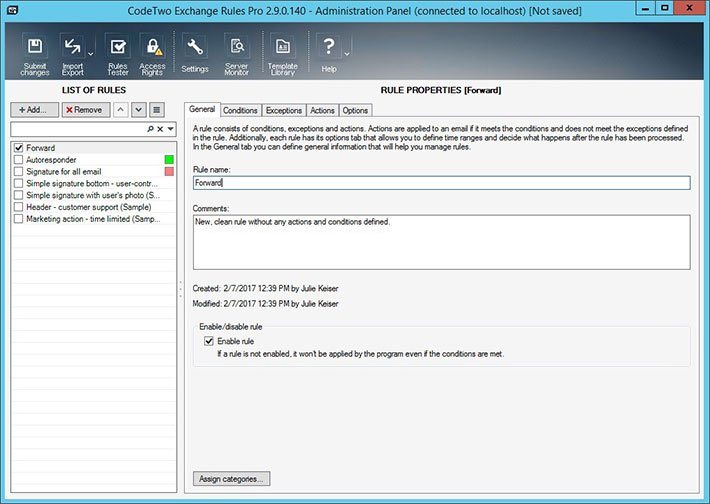Click the red Signature category swatch

coord(169,171)
